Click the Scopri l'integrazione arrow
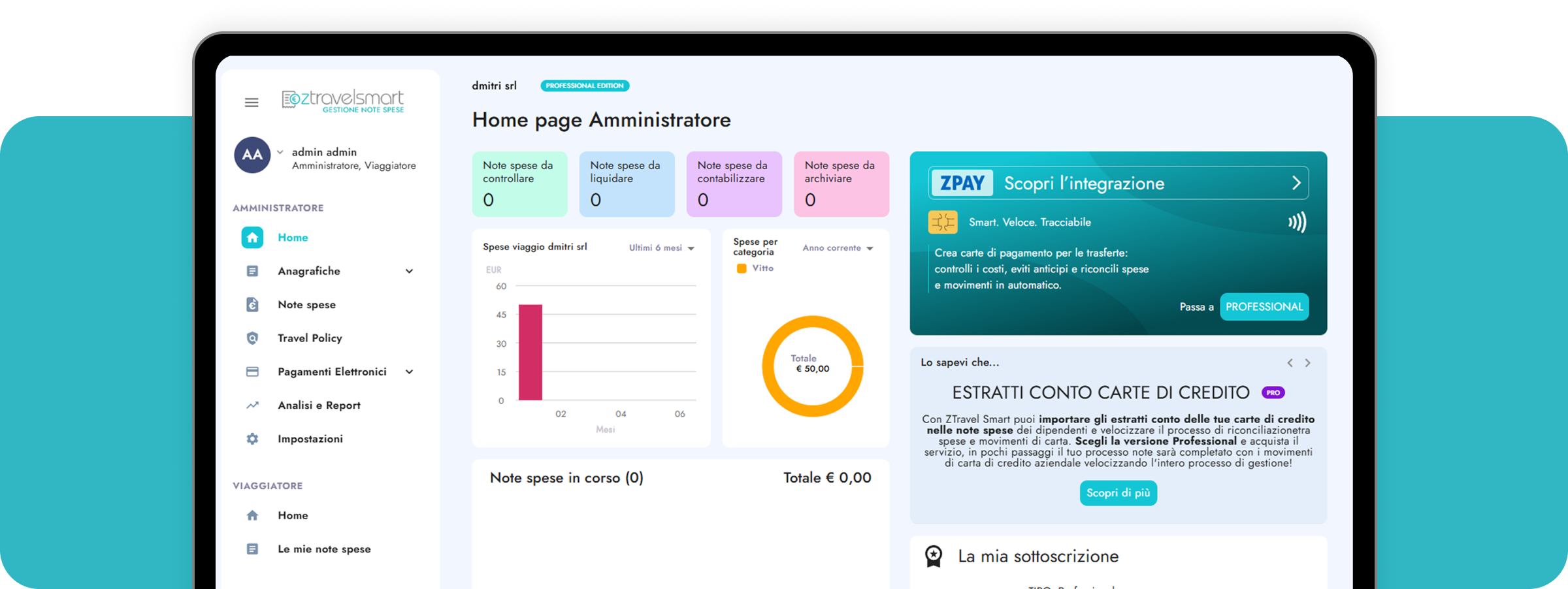 point(1296,183)
